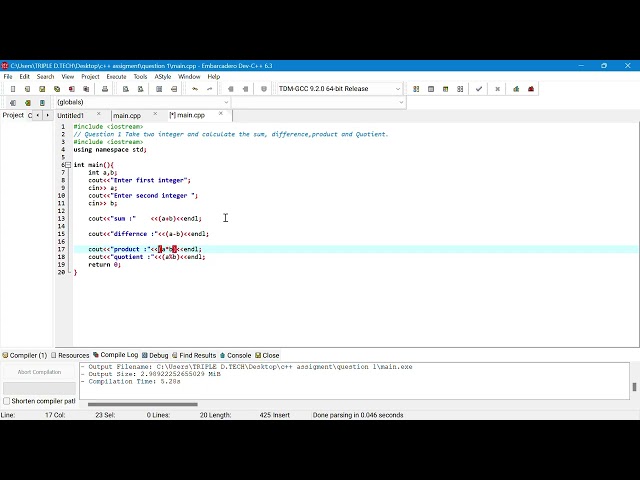Viewport: 640px width, 480px height.
Task: Click the Replace toolbar icon
Action: [x=140, y=89]
